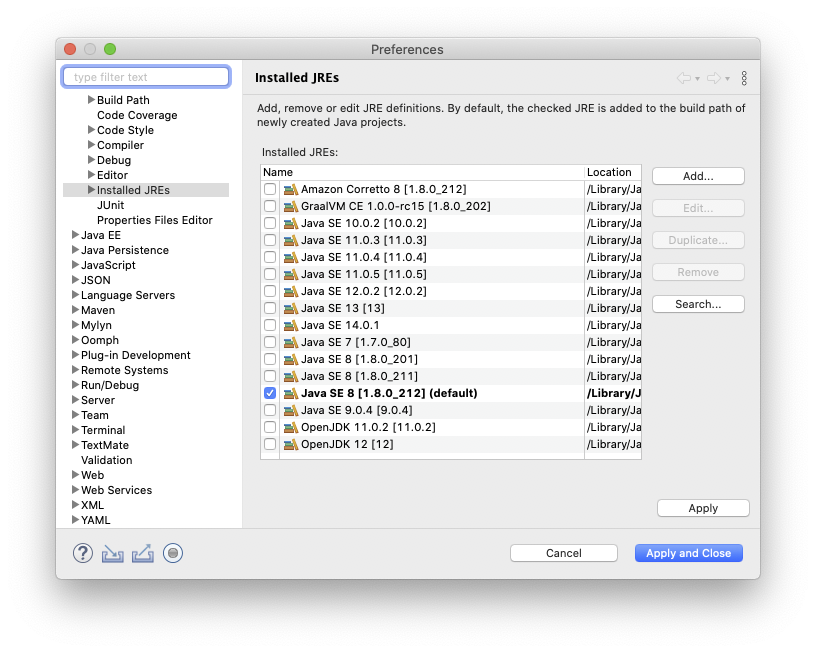Click the Remove button
816x653 pixels.
[x=698, y=272]
